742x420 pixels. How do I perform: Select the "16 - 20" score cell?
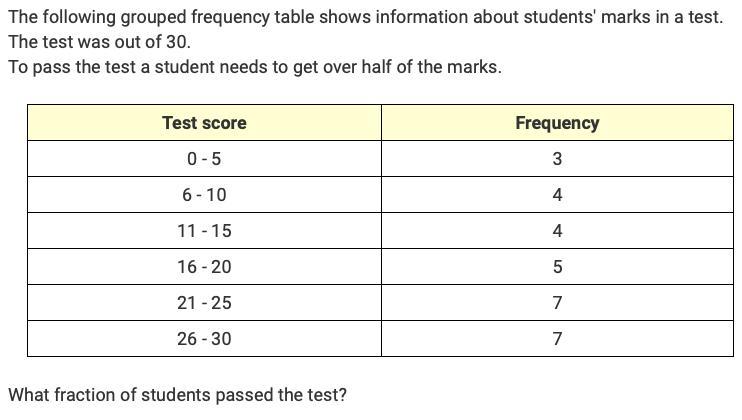pos(204,267)
